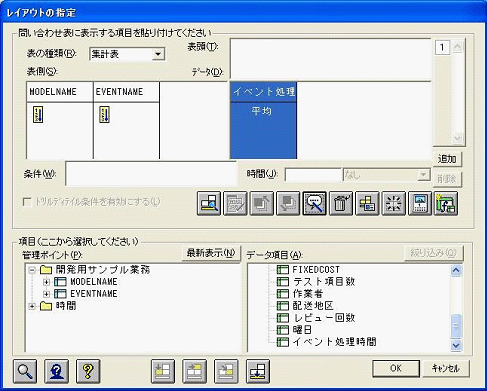Click the down arrow below page number 1
The image size is (487, 391).
click(x=457, y=138)
